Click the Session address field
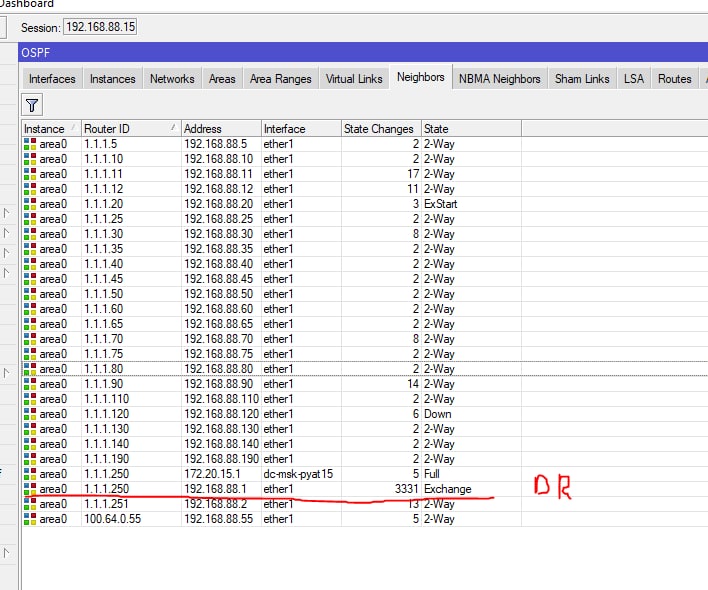Image resolution: width=708 pixels, height=590 pixels. 100,27
